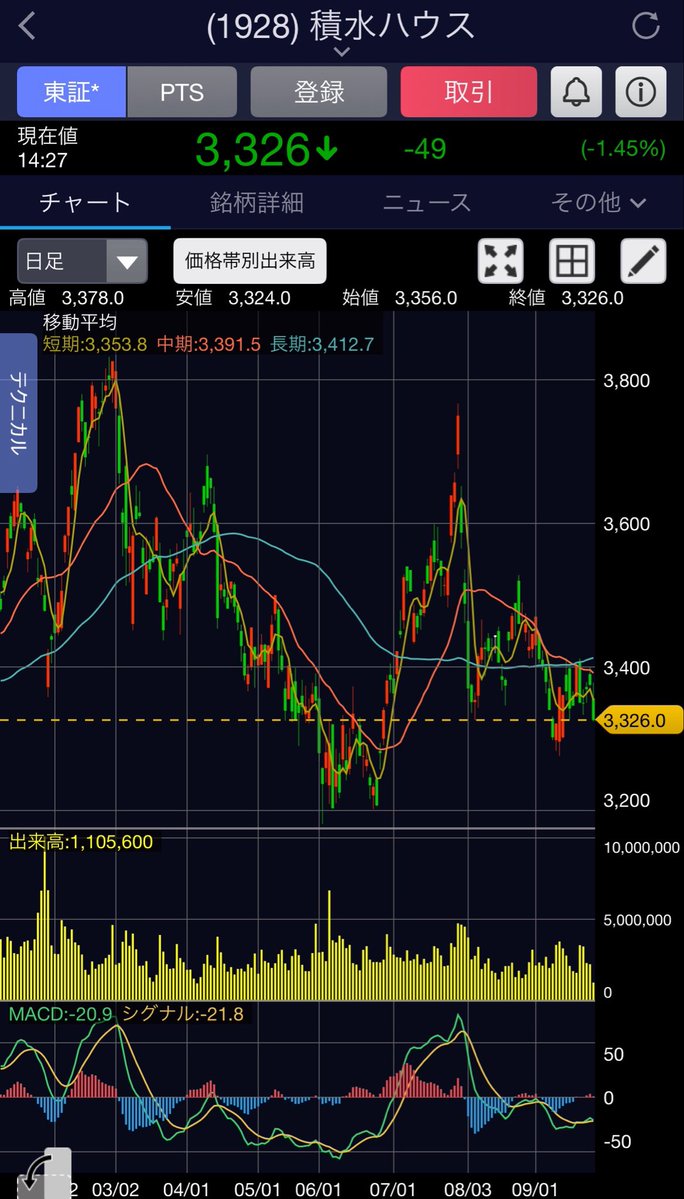
Task: Switch to multi-chart grid layout
Action: [572, 261]
